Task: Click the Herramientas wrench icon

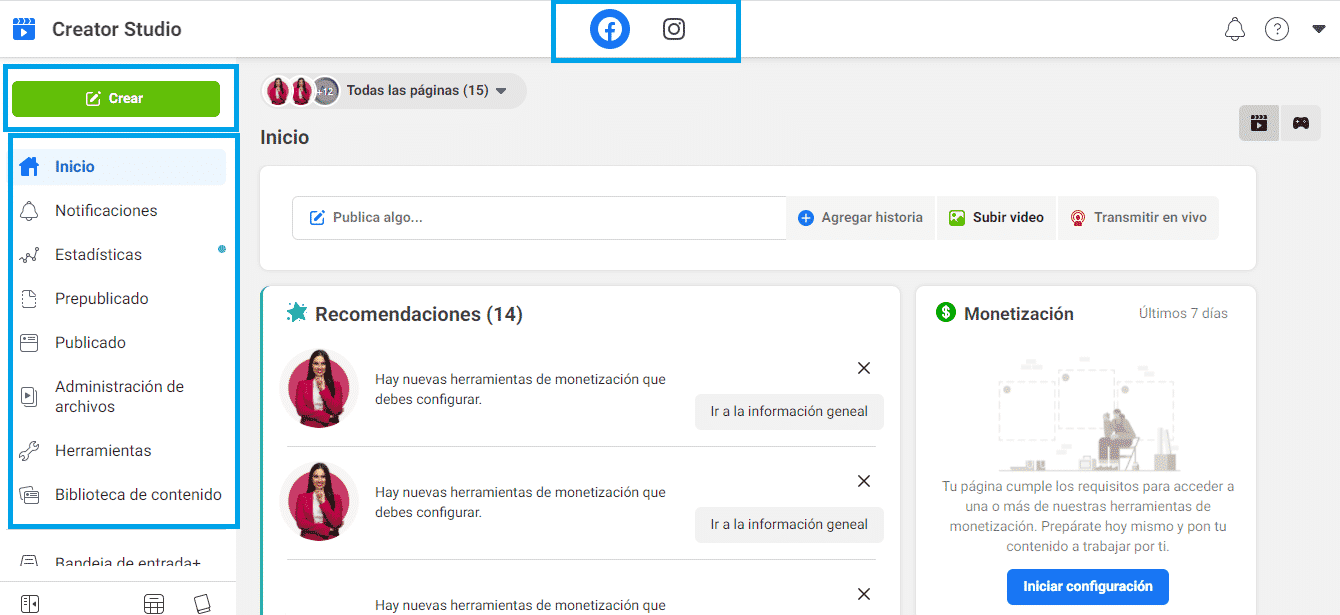Action: click(x=29, y=451)
